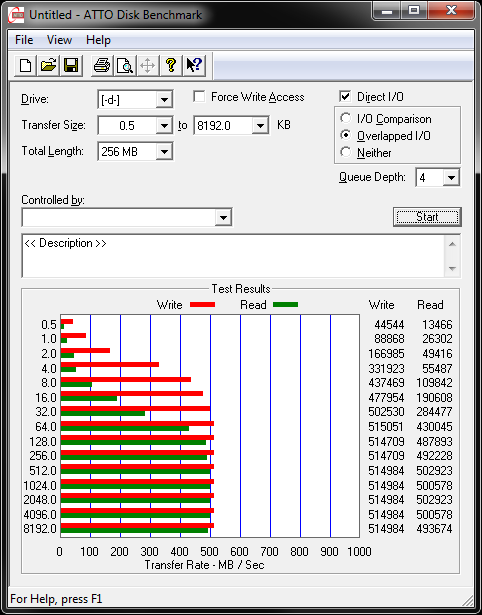Screen dimensions: 482x615
Task: Open a saved benchmark file icon
Action: pos(48,65)
